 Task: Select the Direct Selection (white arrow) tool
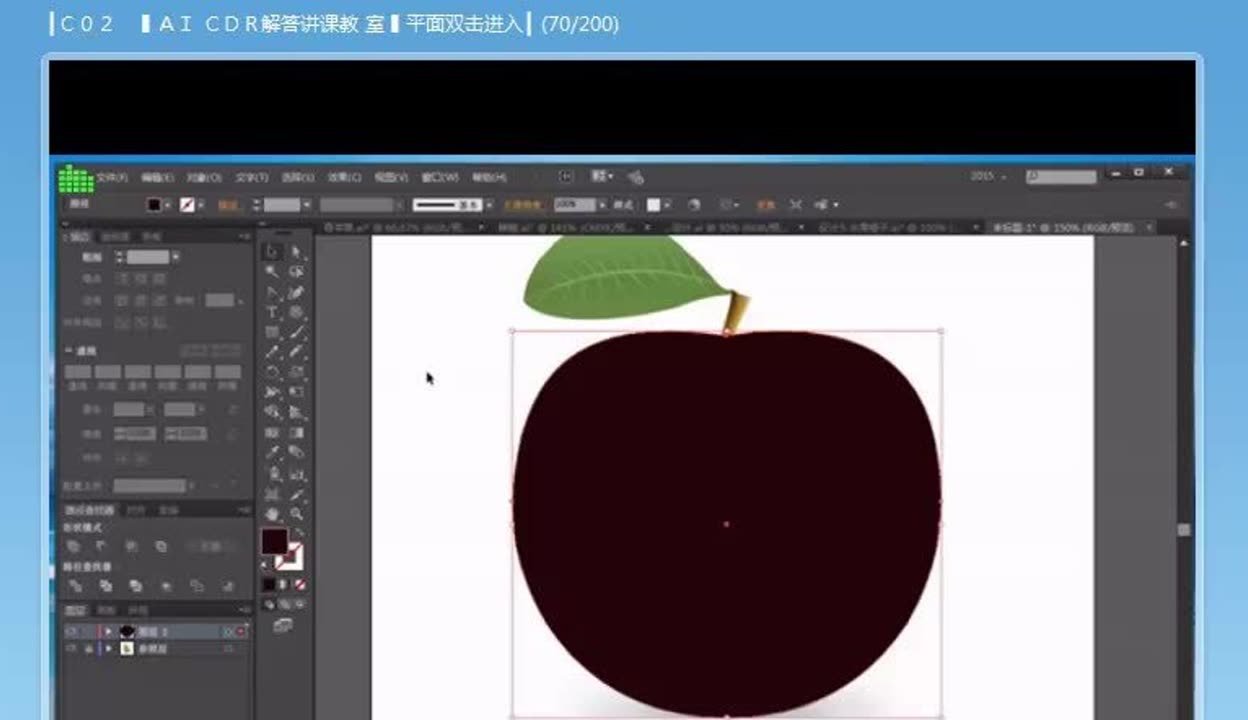coord(296,252)
